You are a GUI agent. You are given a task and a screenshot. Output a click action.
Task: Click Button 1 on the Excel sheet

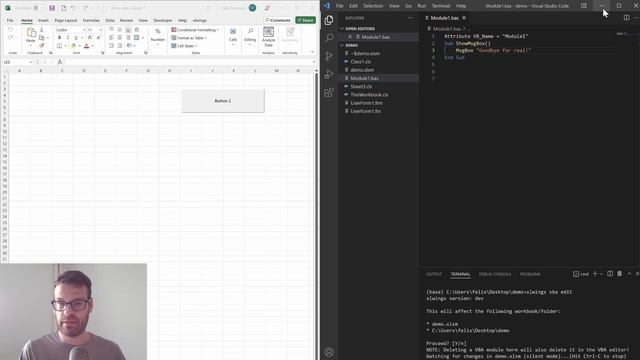tap(223, 101)
